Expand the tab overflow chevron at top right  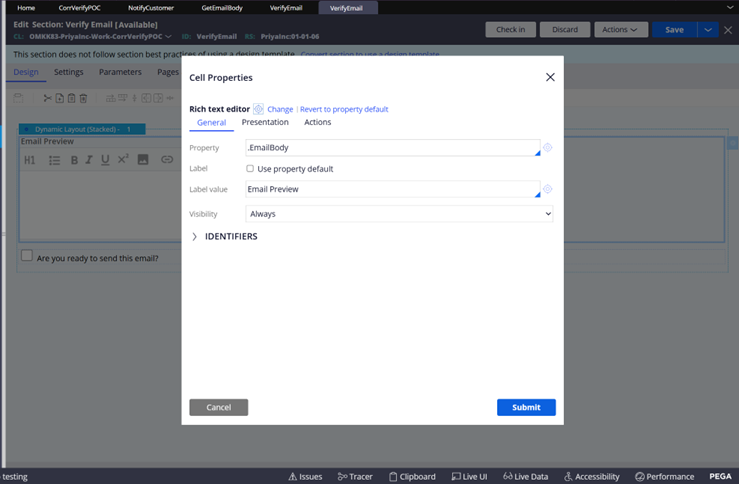[x=730, y=8]
